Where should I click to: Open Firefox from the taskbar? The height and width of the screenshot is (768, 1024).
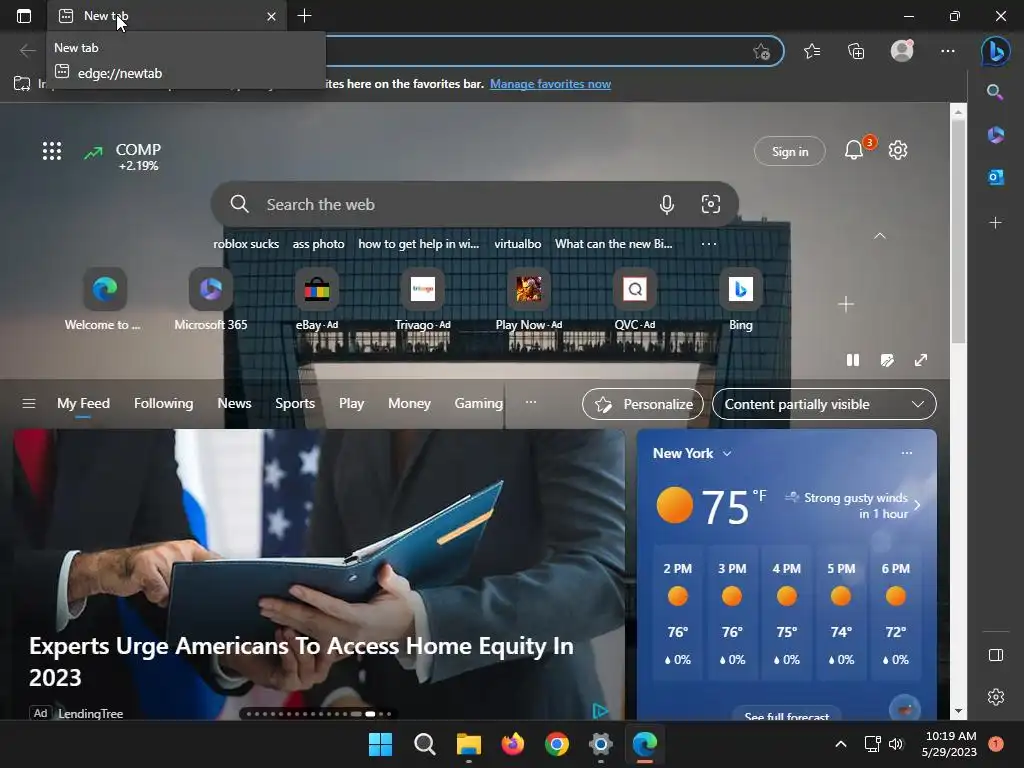[x=513, y=744]
